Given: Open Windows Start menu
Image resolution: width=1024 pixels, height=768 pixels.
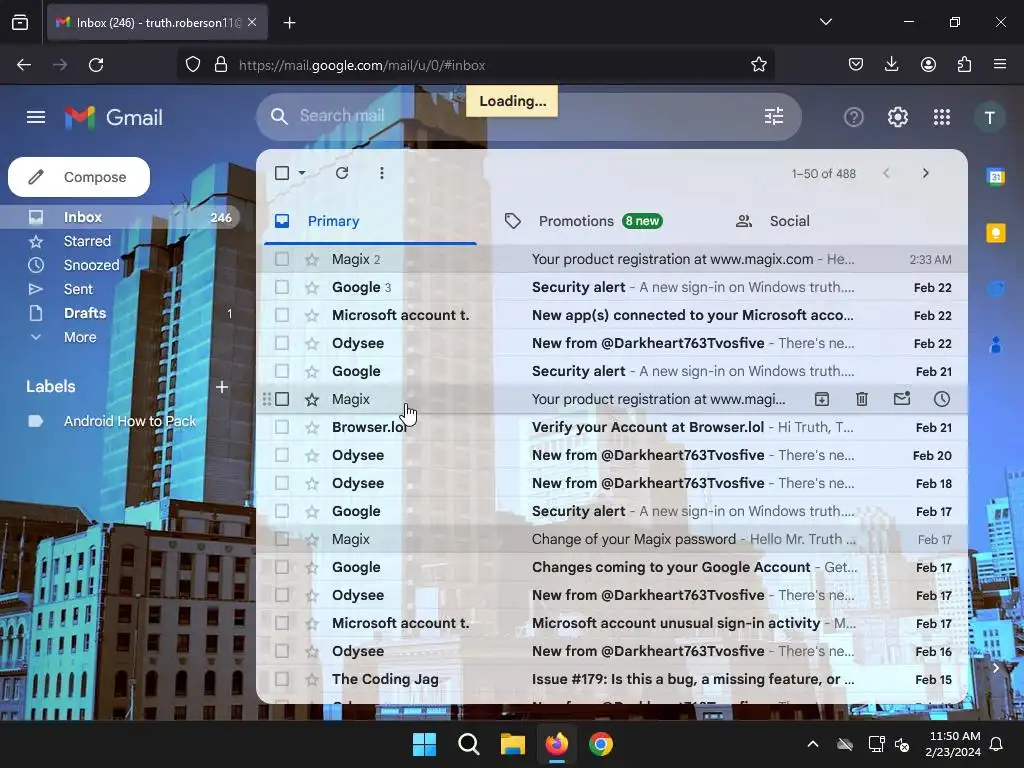Looking at the screenshot, I should click(424, 744).
